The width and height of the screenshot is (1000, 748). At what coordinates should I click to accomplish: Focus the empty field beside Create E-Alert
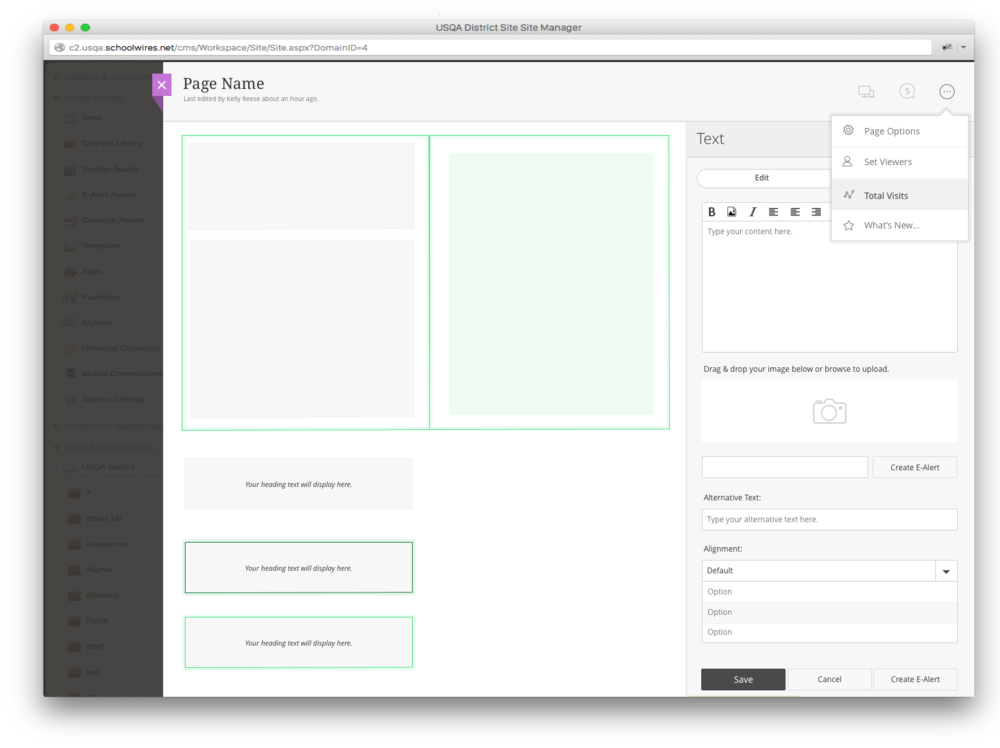[784, 467]
